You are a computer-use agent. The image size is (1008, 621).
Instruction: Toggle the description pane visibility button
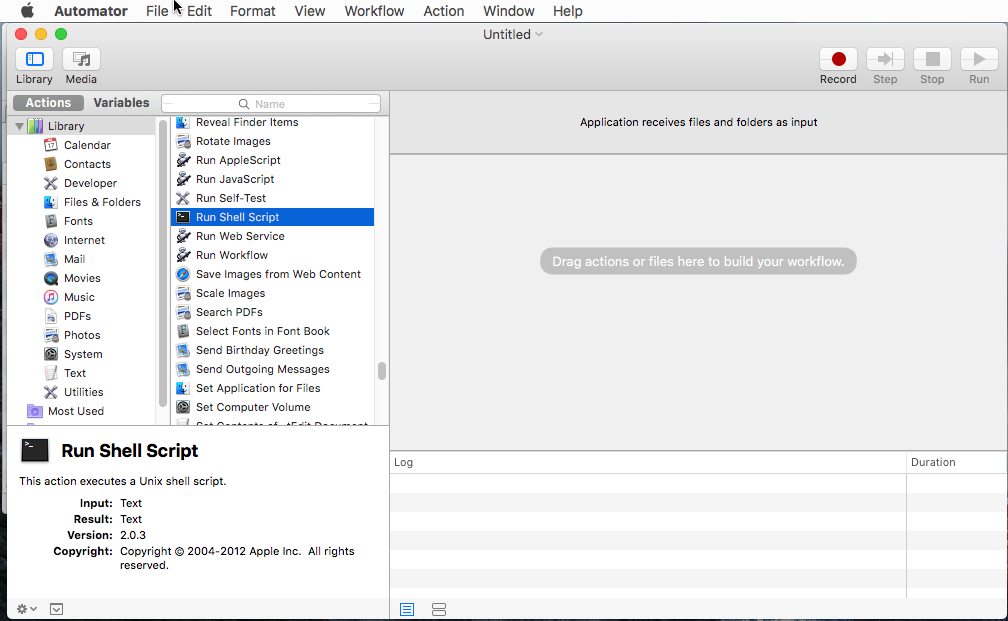tap(57, 609)
